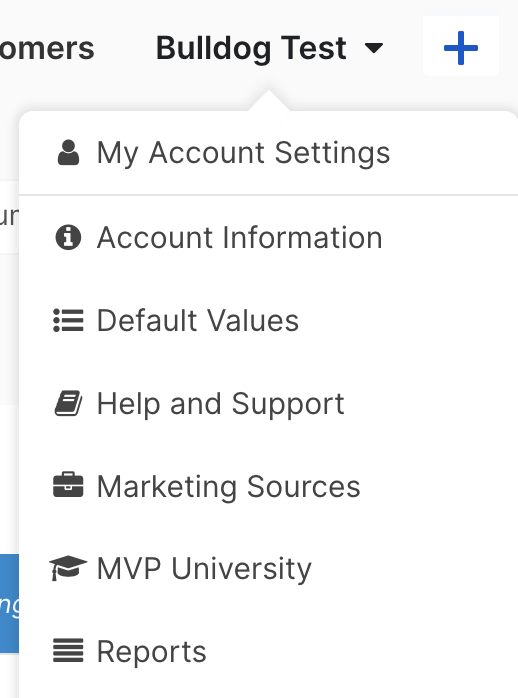Choose Default Values menu entry
The image size is (518, 698).
pos(268,321)
